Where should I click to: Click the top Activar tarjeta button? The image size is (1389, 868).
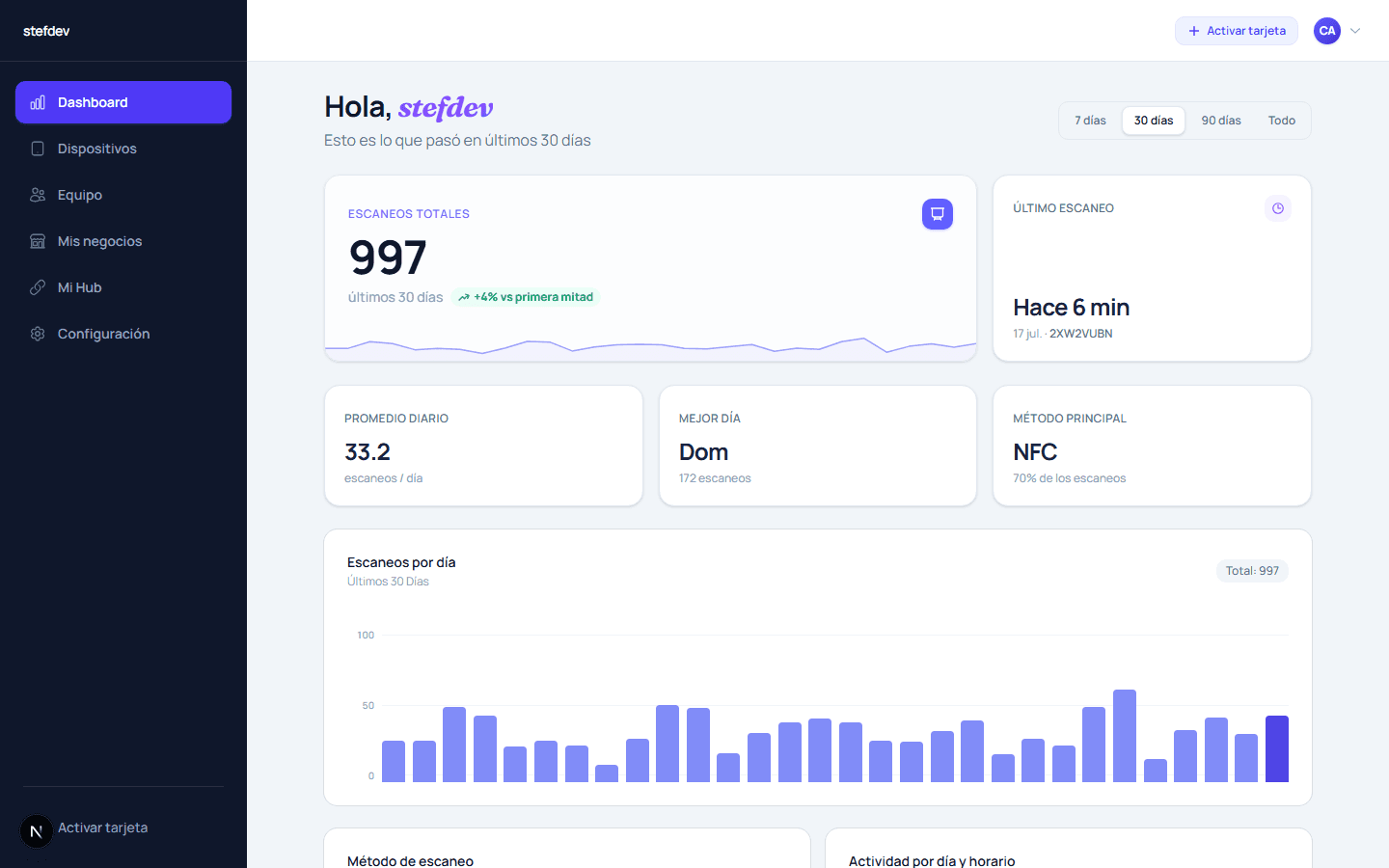1237,31
